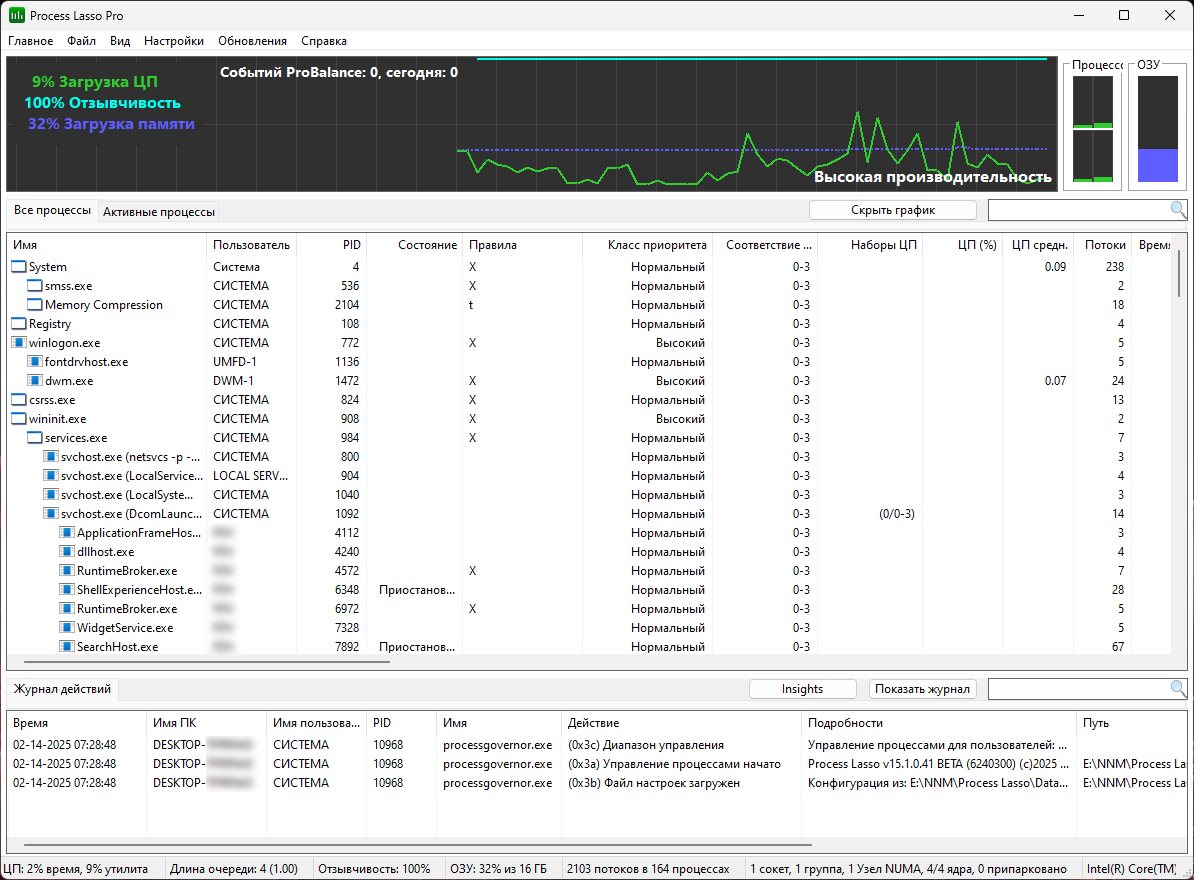Switch to the Активные процессы tab

tap(158, 212)
